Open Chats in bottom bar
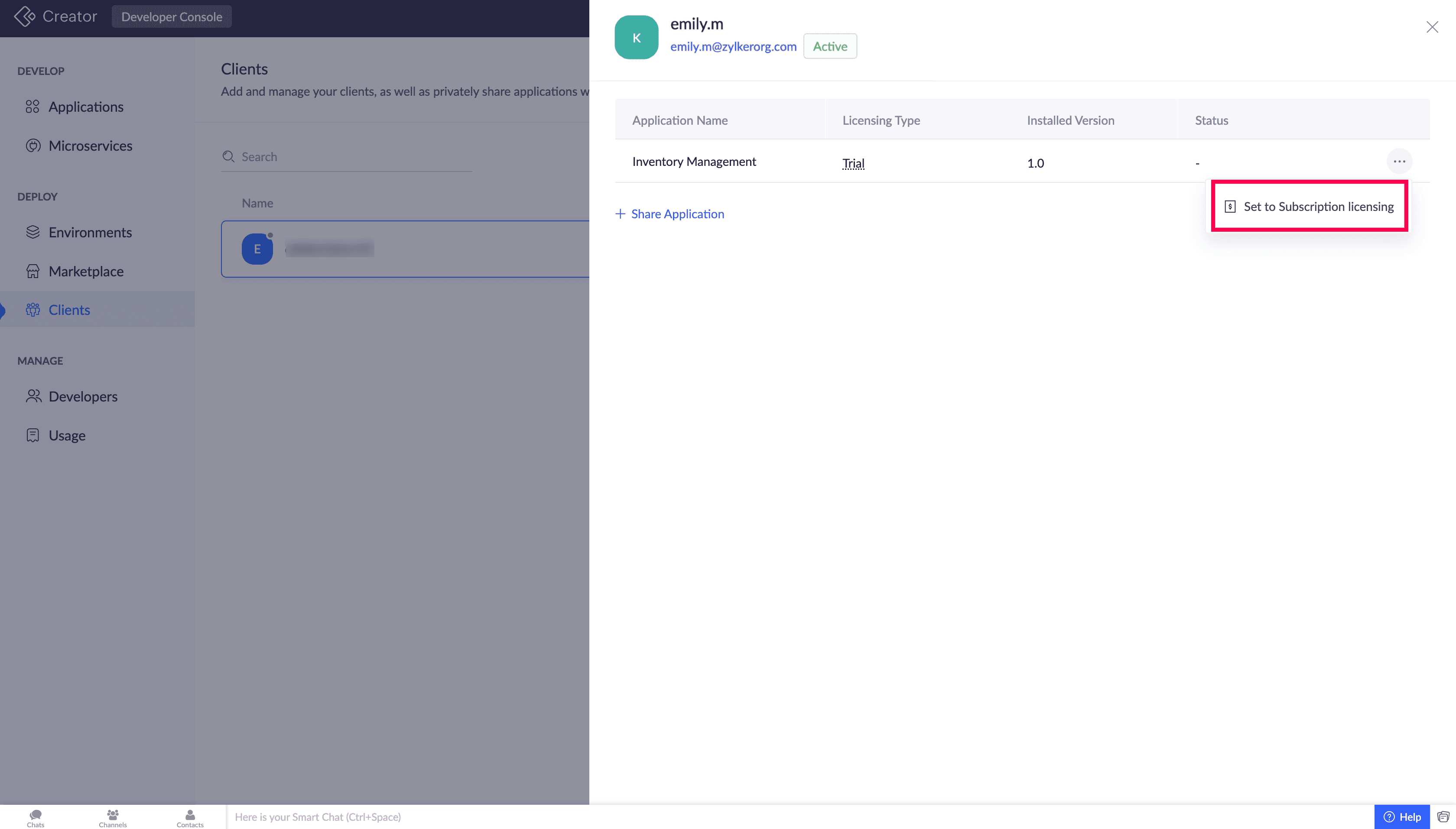Screen dimensions: 1456x829 tap(36, 818)
